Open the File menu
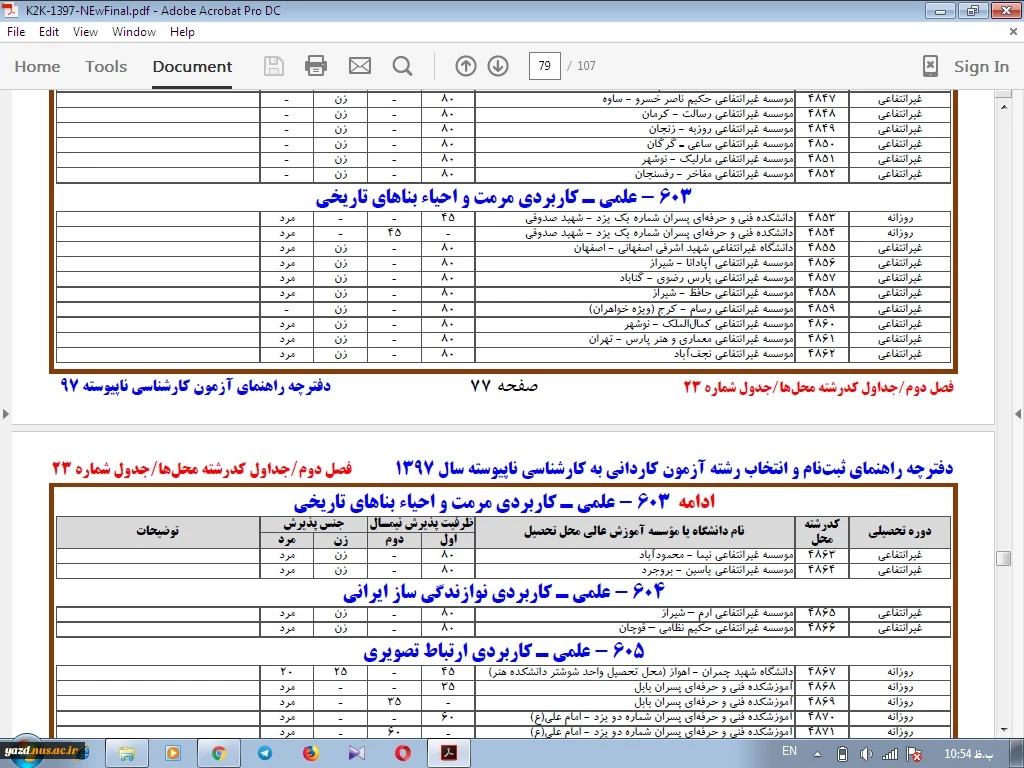The height and width of the screenshot is (768, 1024). 16,32
